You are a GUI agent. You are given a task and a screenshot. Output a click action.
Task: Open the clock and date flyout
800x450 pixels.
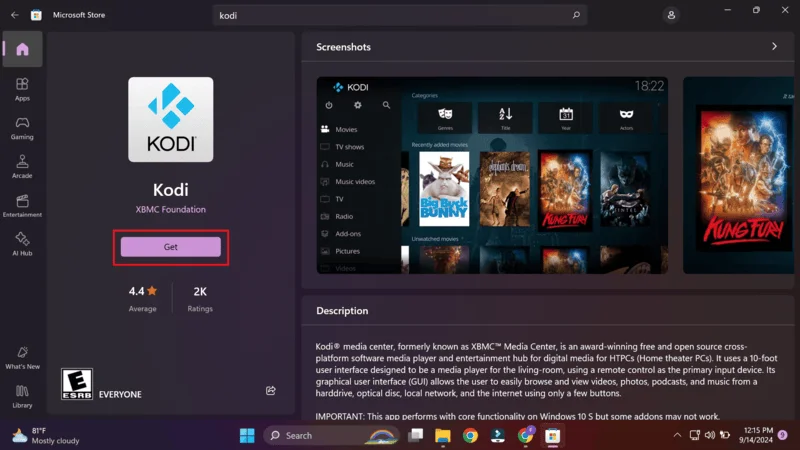tap(758, 435)
